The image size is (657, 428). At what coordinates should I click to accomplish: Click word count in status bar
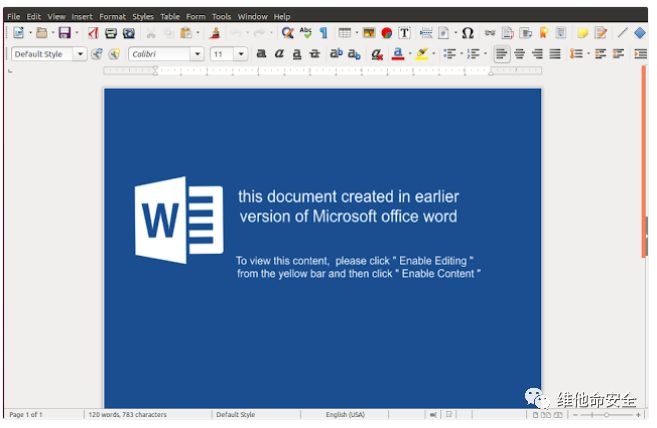(128, 414)
